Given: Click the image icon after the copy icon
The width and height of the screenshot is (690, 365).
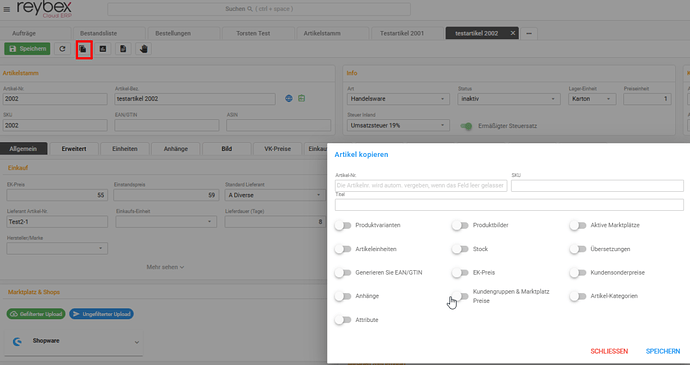Looking at the screenshot, I should point(103,49).
